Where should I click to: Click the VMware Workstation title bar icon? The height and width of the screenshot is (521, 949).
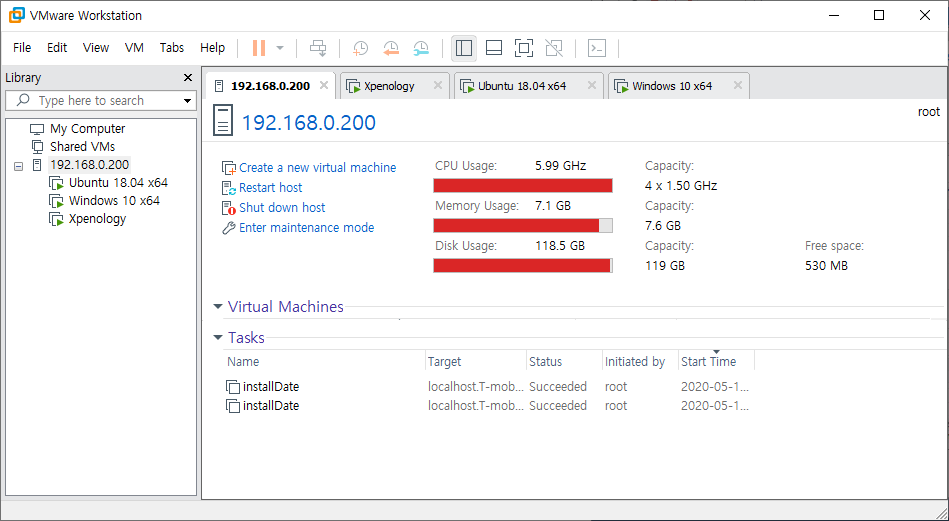pyautogui.click(x=17, y=15)
